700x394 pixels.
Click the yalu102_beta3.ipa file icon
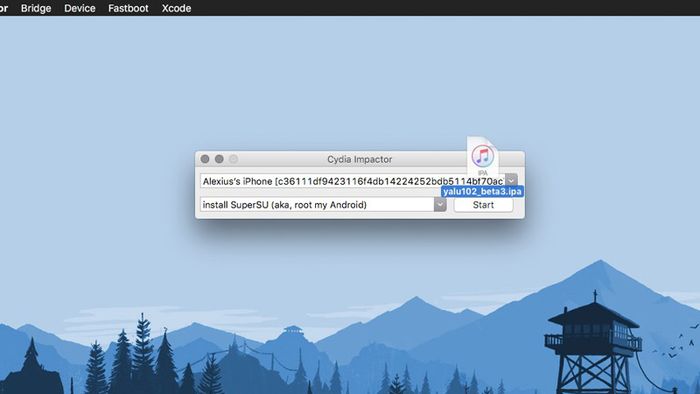coord(483,157)
